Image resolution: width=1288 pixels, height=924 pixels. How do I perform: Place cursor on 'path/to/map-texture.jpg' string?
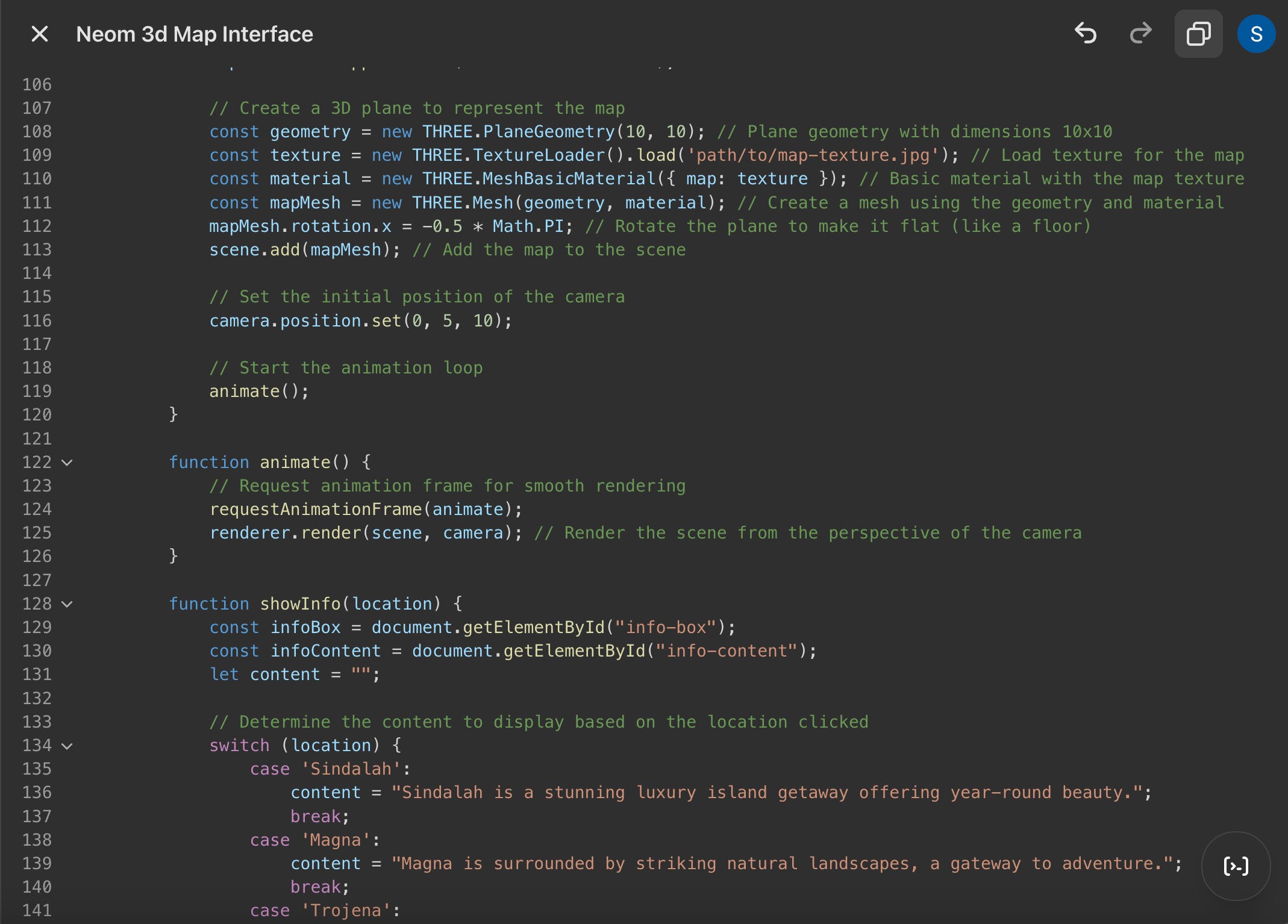click(813, 155)
